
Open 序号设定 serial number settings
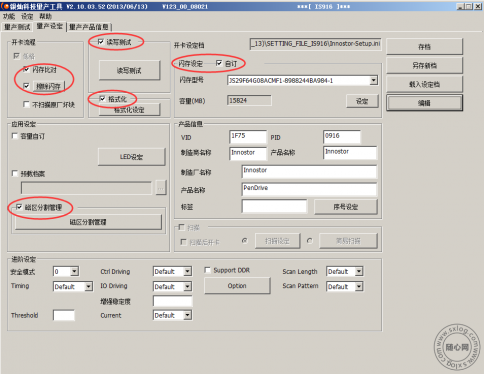point(346,207)
